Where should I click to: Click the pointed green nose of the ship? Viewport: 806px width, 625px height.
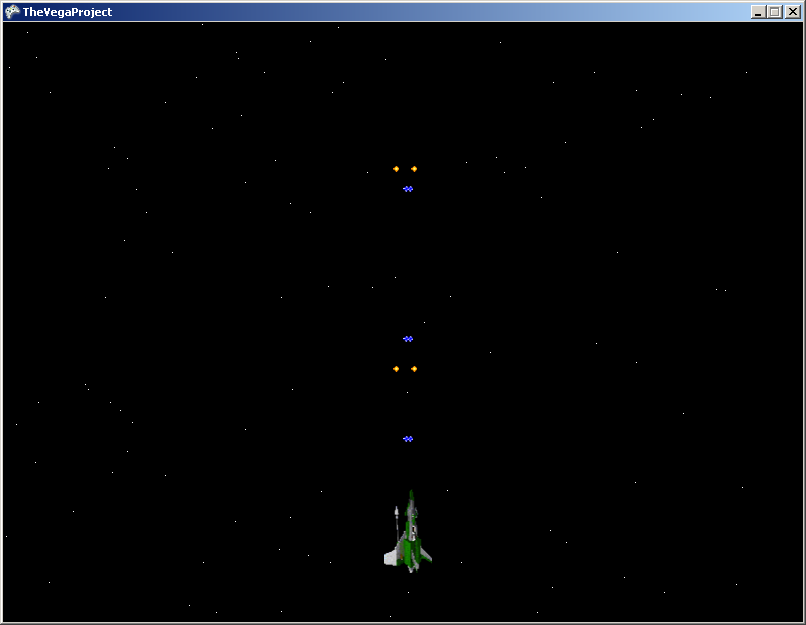tap(410, 497)
